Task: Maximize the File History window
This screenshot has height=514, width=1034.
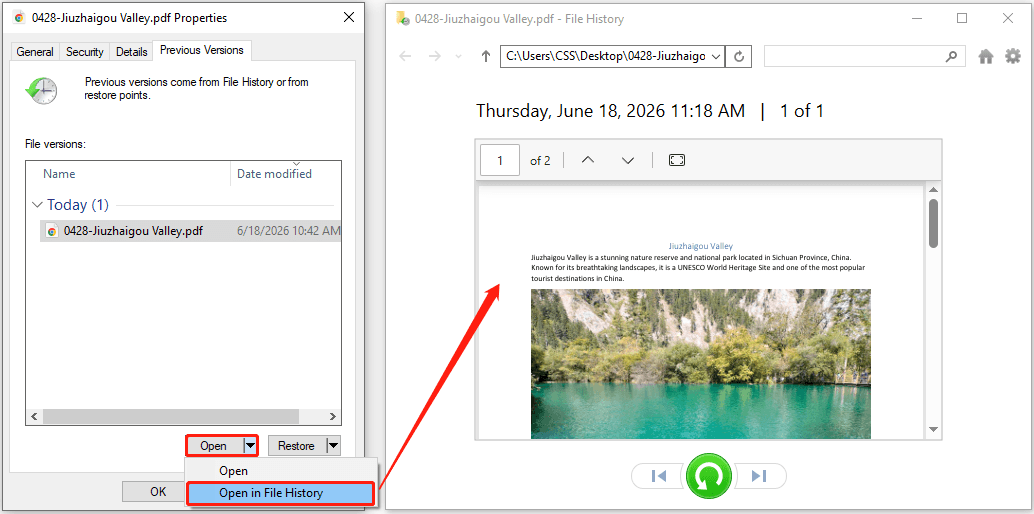Action: pyautogui.click(x=962, y=18)
